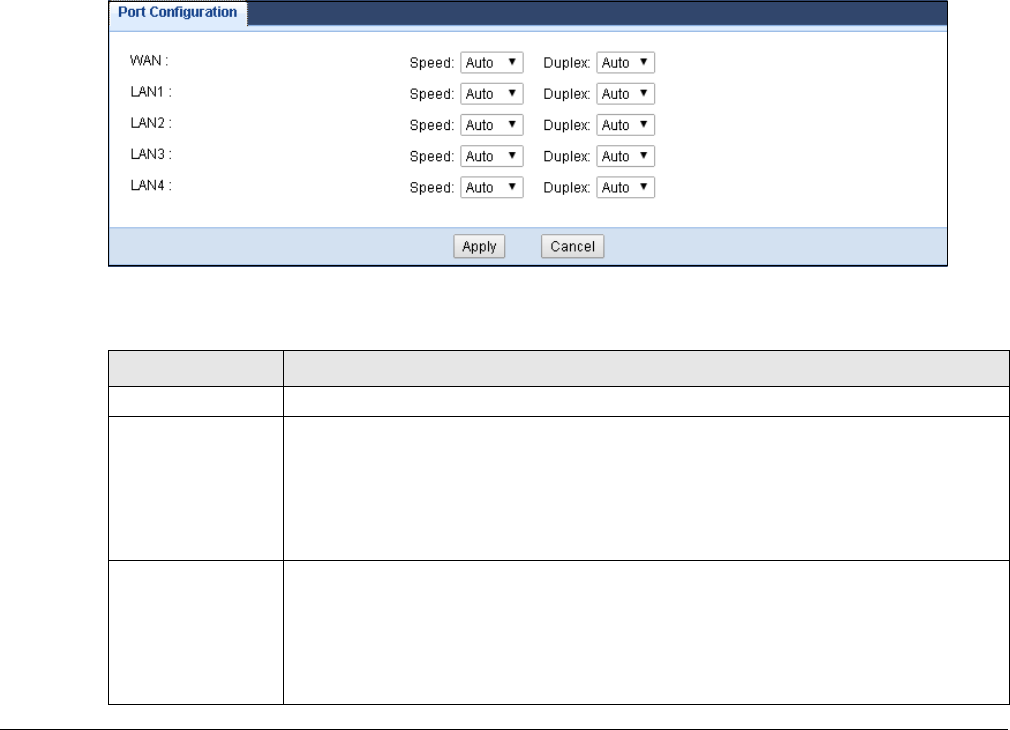Open the LAN1 Speed dropdown

click(491, 94)
